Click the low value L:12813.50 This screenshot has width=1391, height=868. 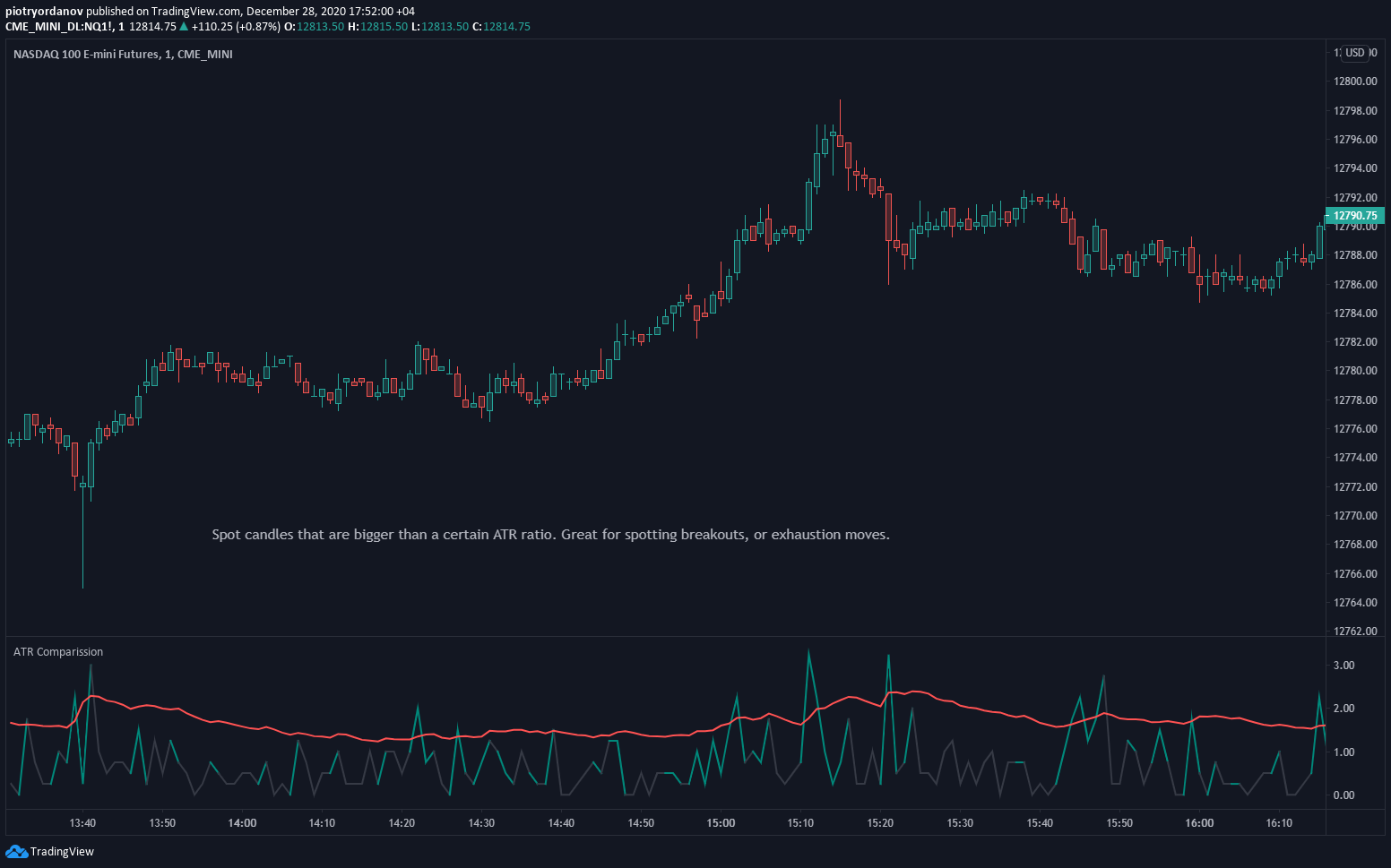coord(440,26)
